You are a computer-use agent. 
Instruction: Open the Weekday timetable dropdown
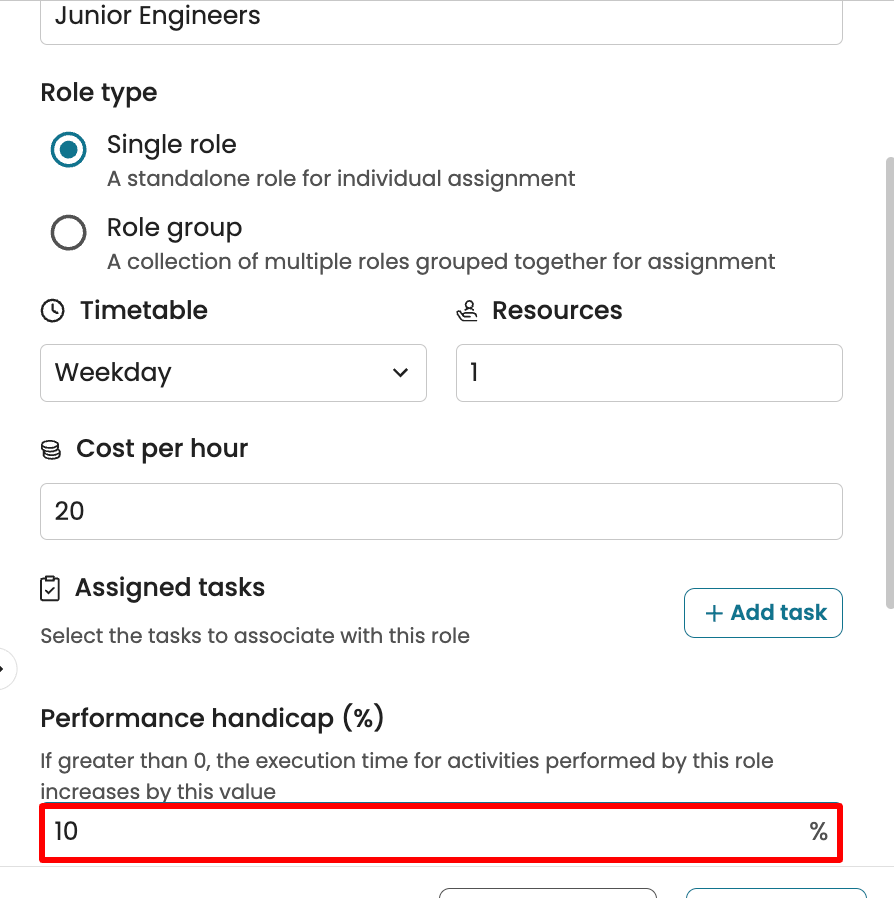[233, 373]
